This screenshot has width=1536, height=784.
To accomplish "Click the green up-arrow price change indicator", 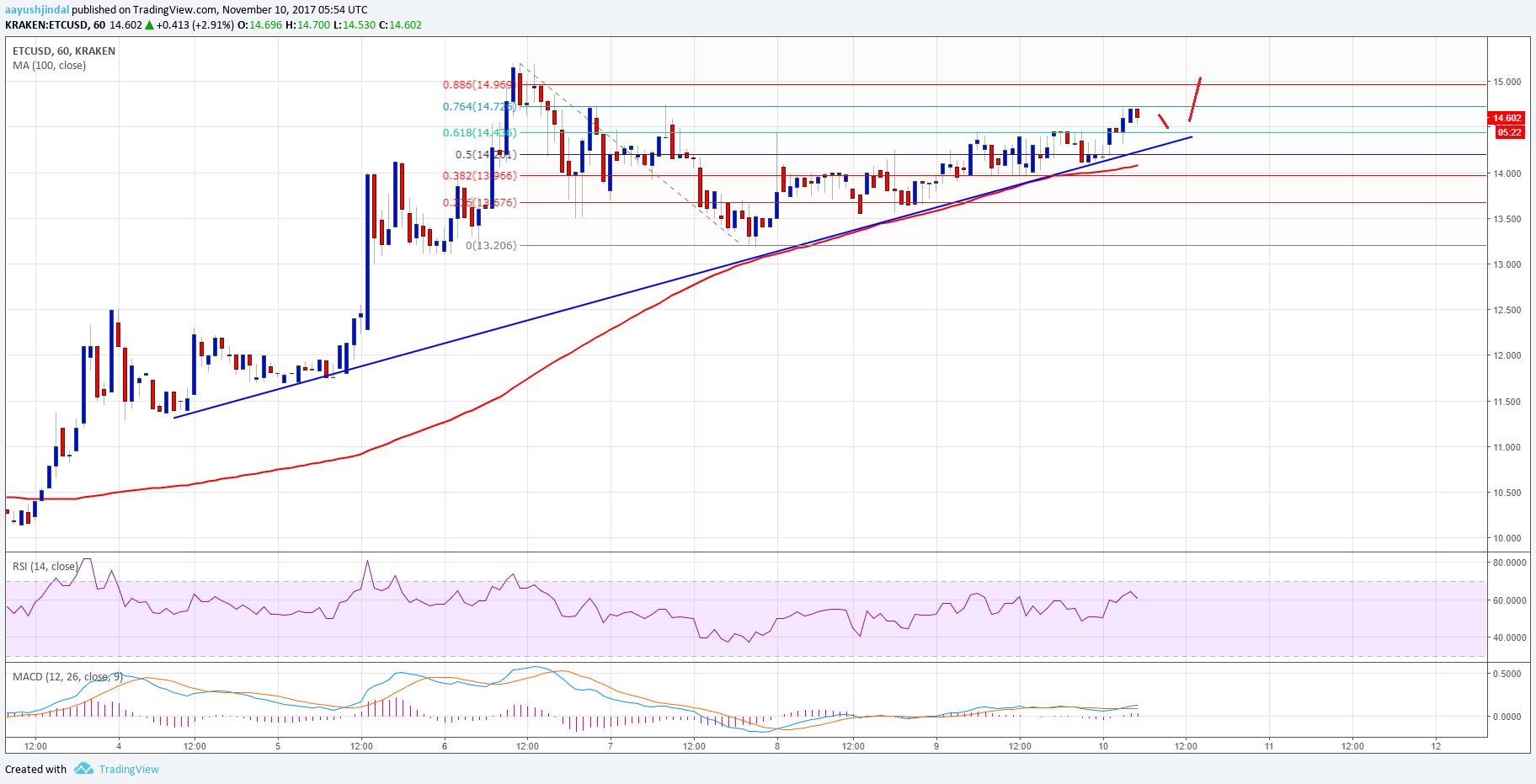I will (150, 25).
